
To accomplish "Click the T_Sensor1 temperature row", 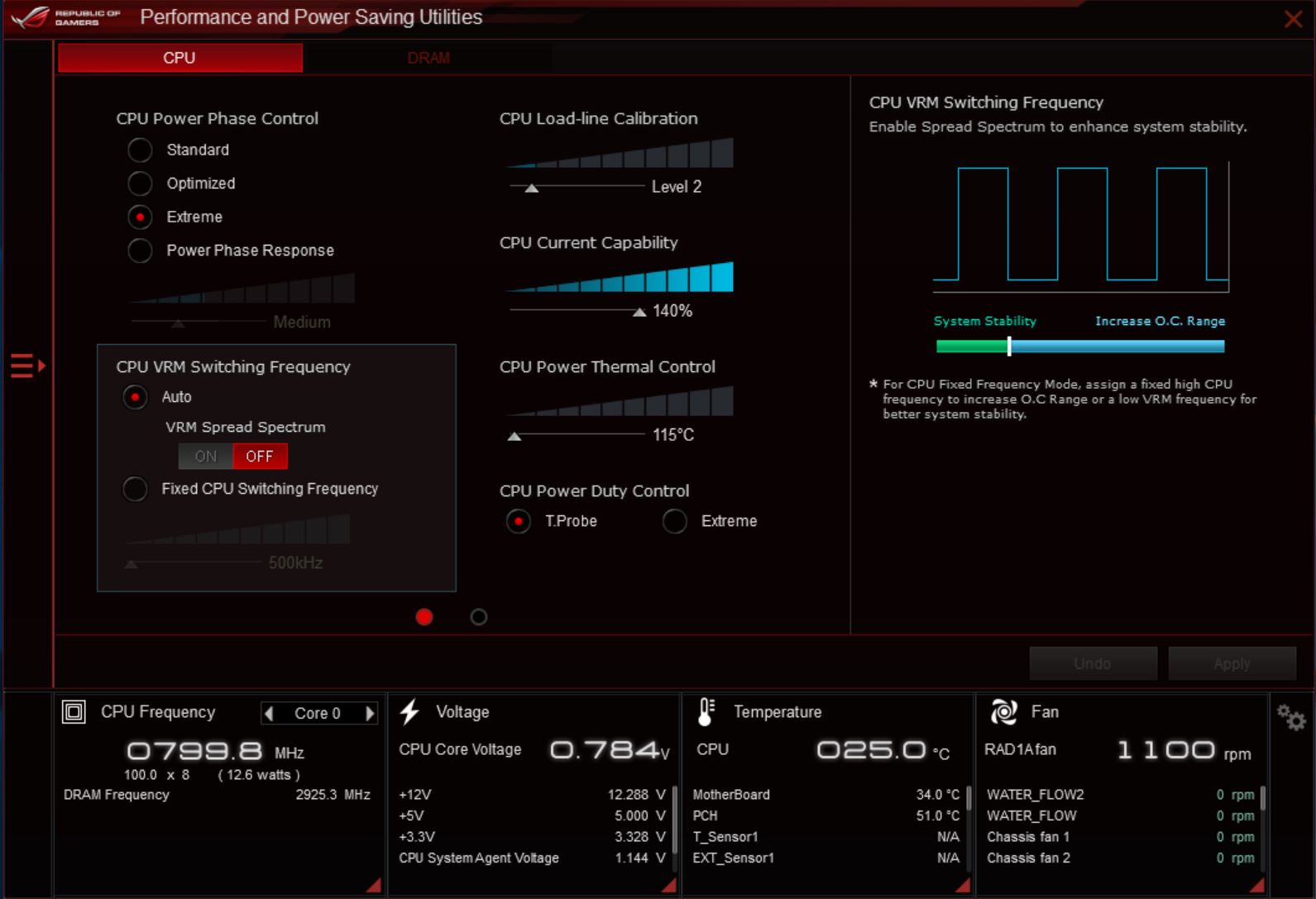I will click(826, 837).
